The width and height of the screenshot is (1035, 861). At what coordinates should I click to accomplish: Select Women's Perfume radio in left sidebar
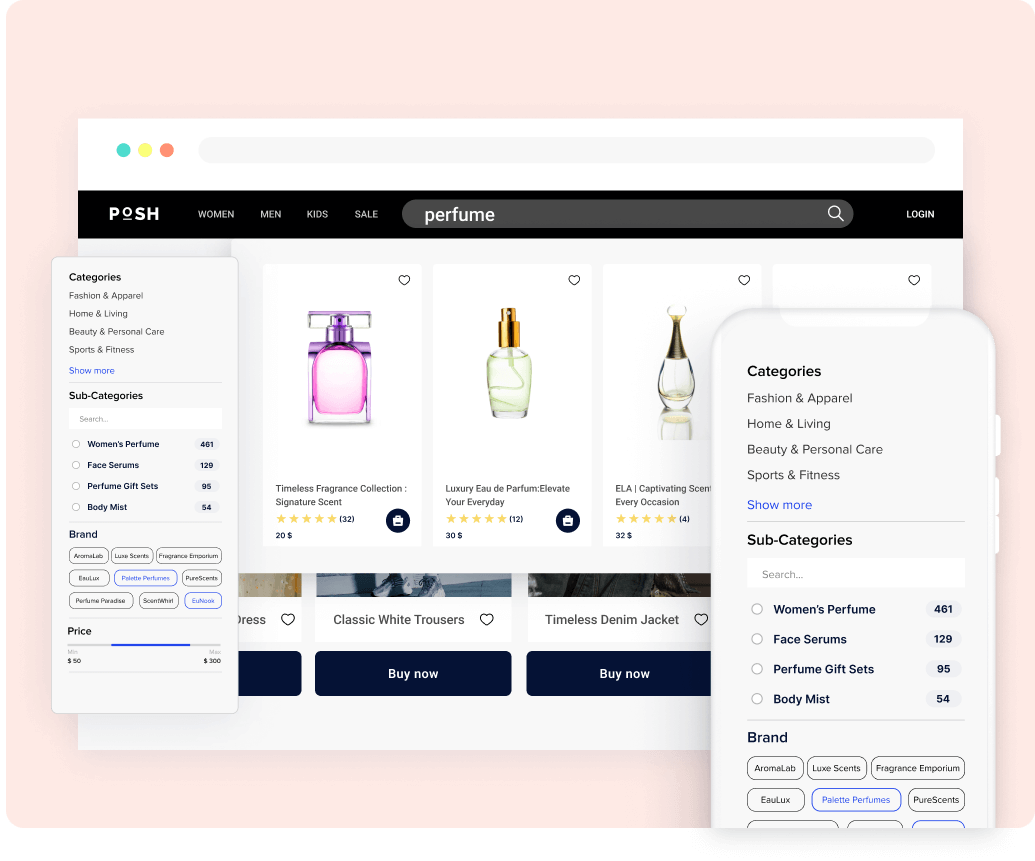click(76, 444)
